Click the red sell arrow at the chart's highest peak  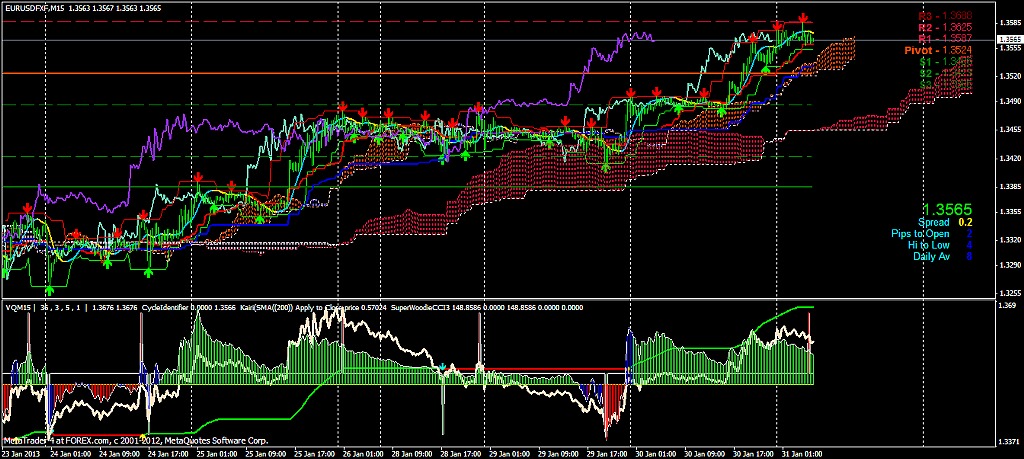(x=804, y=19)
